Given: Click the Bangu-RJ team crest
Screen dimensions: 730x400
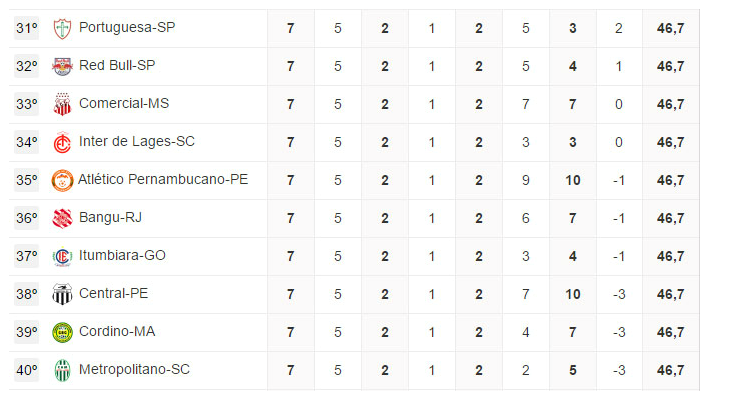Looking at the screenshot, I should (62, 218).
